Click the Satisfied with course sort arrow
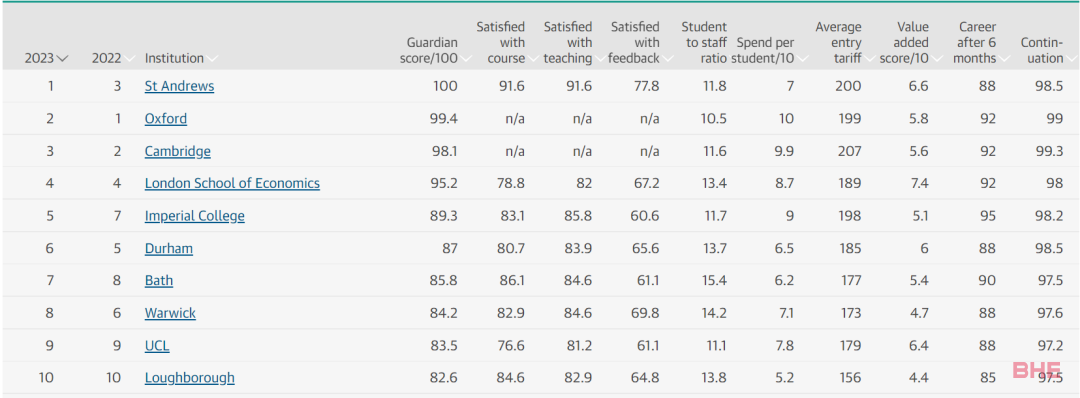Image resolution: width=1080 pixels, height=398 pixels. 533,59
